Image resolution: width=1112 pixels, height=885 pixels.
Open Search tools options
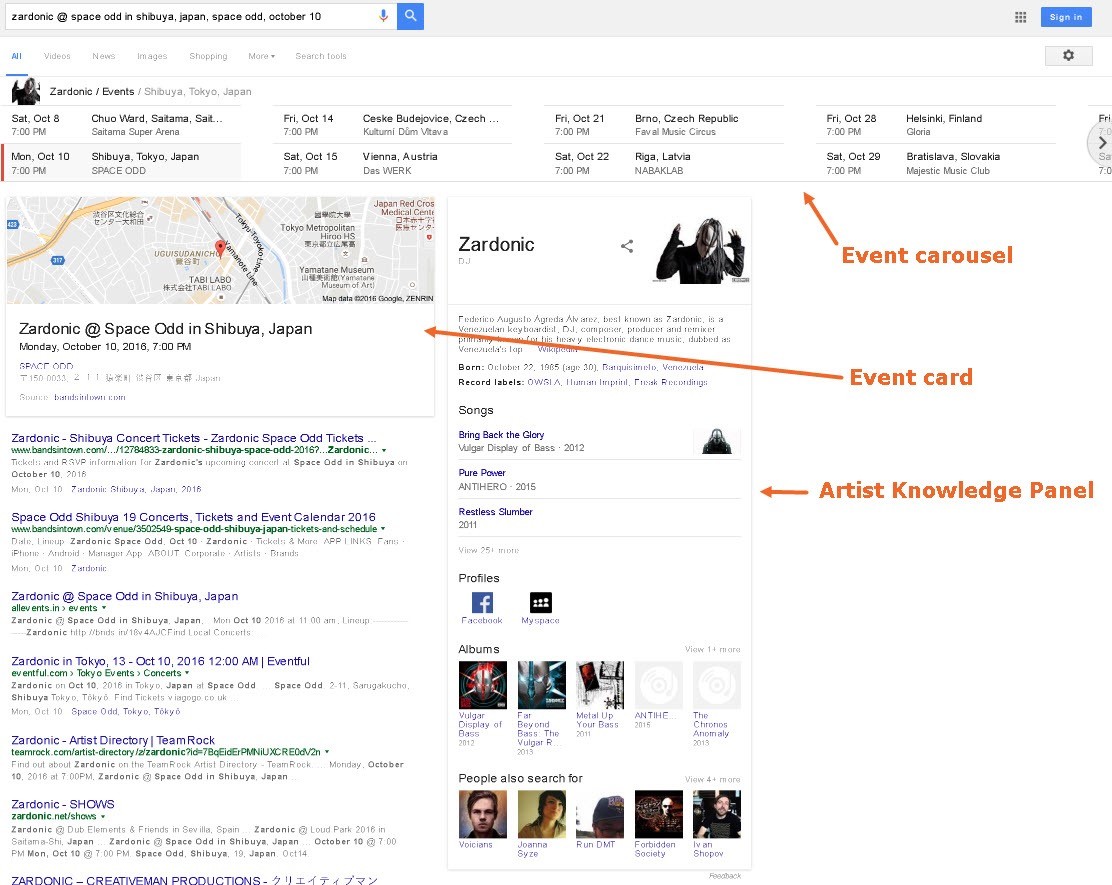(x=321, y=56)
